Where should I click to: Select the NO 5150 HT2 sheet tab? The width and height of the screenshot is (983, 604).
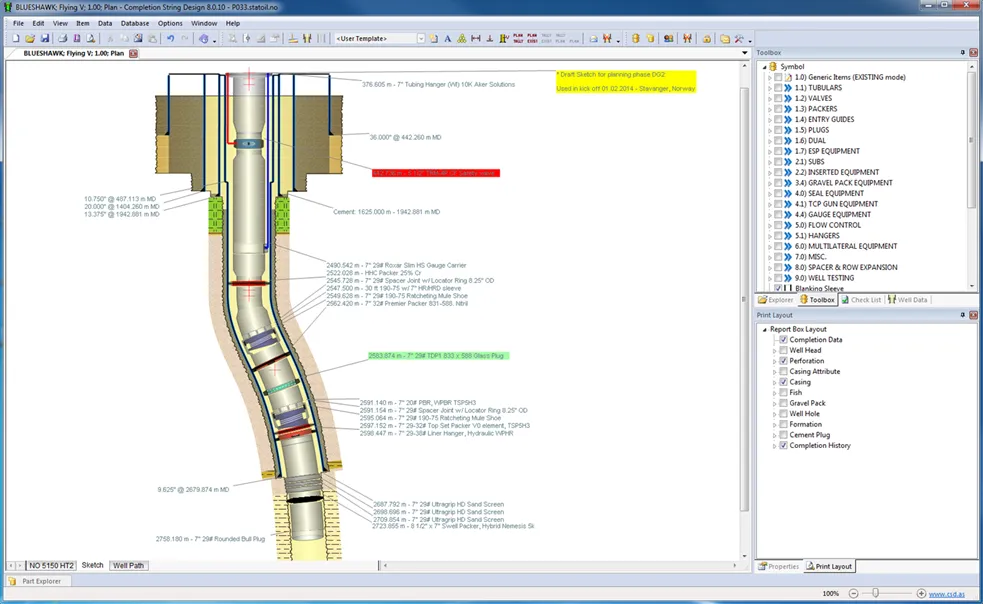(x=51, y=566)
